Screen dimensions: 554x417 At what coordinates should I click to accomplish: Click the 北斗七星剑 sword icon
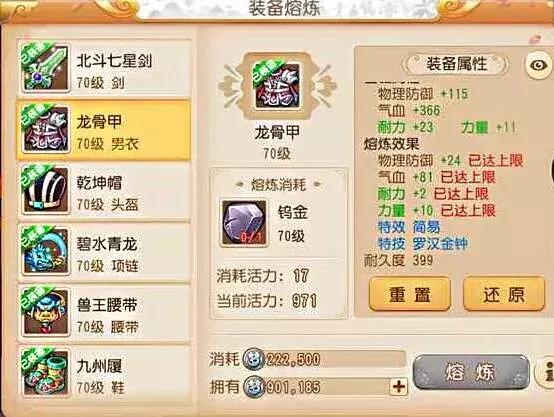[45, 69]
